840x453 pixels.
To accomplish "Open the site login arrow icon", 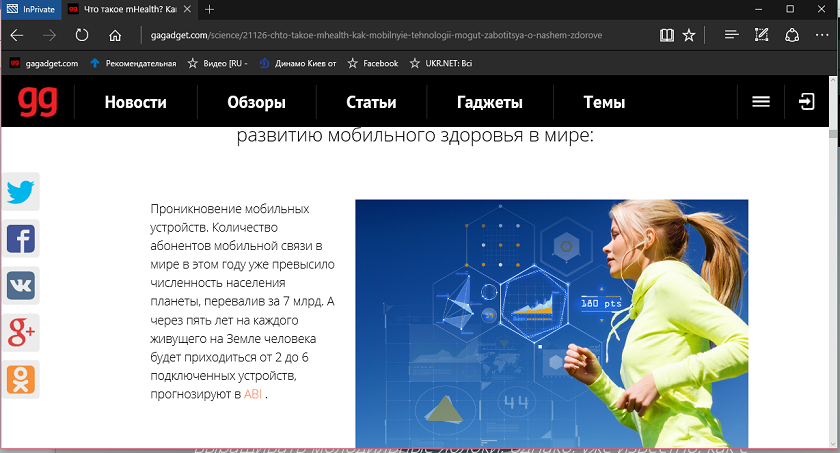I will click(x=807, y=101).
